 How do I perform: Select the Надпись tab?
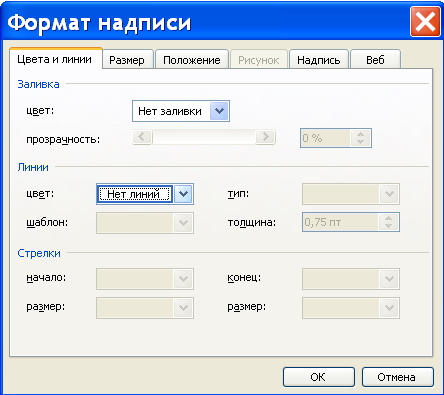pos(319,60)
